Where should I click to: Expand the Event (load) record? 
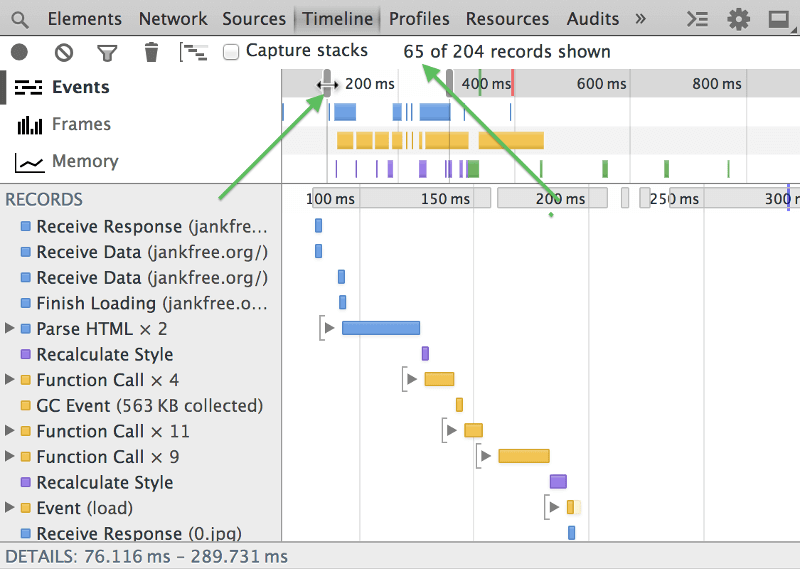(10, 508)
